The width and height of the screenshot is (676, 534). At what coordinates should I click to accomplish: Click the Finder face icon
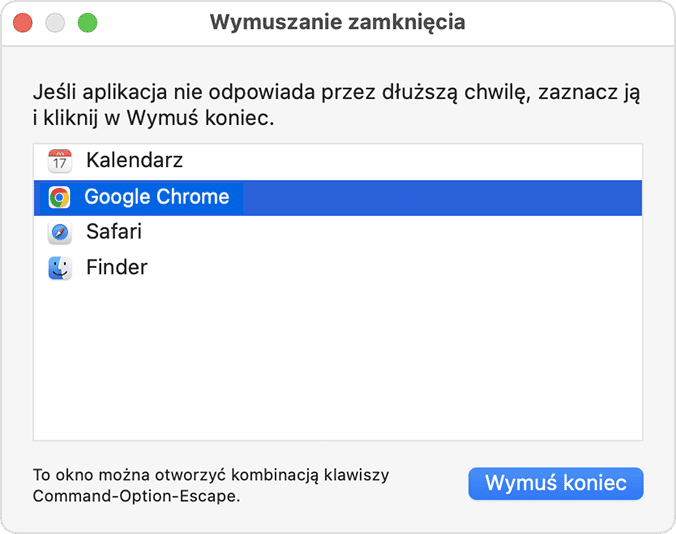59,268
